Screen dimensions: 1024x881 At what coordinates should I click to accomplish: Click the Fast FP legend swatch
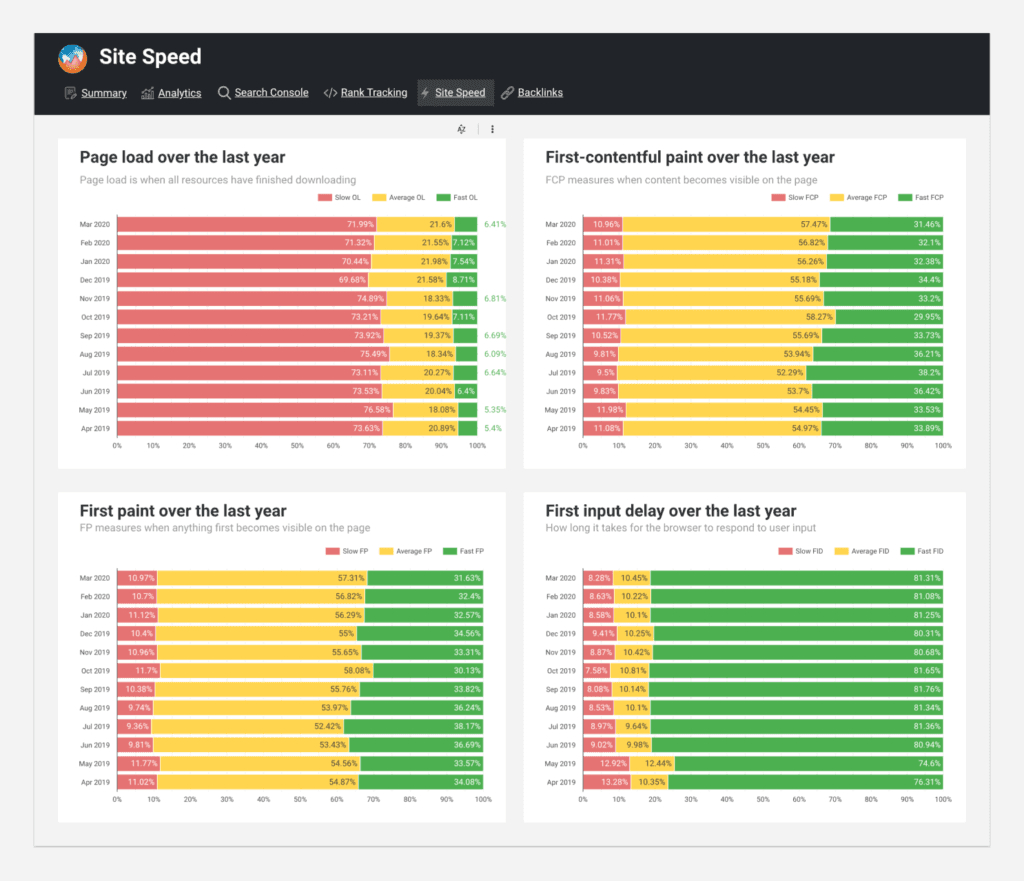point(449,551)
